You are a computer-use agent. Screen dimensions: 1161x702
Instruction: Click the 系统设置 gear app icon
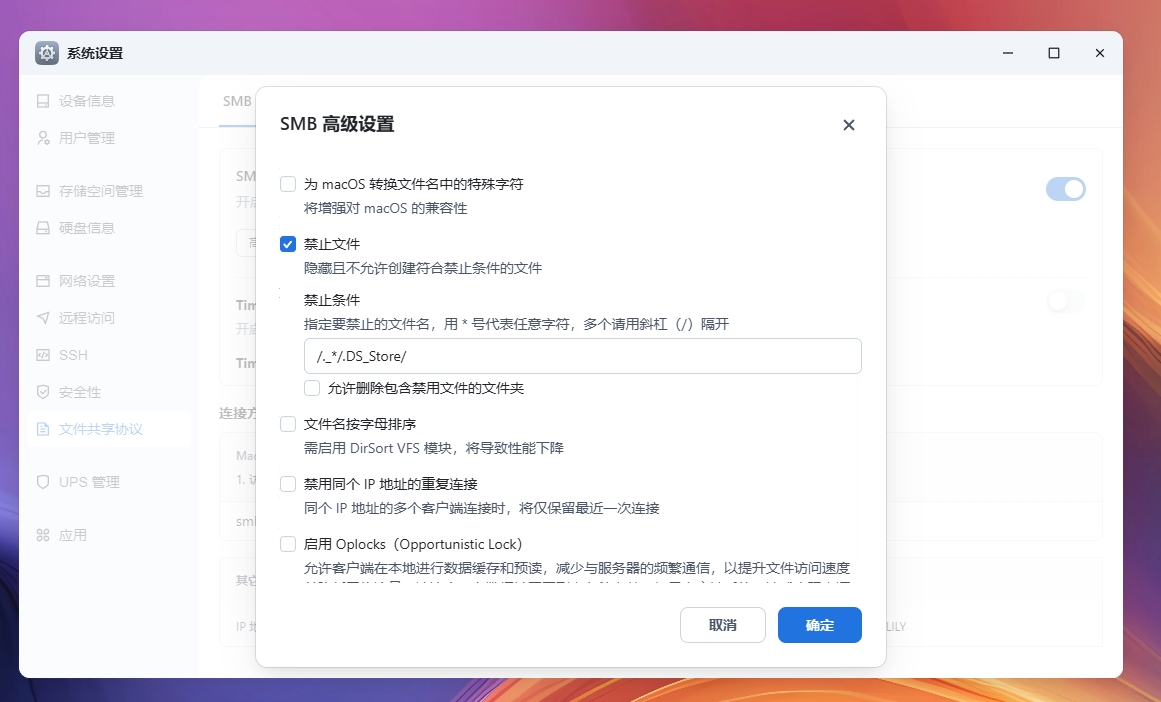pyautogui.click(x=47, y=53)
